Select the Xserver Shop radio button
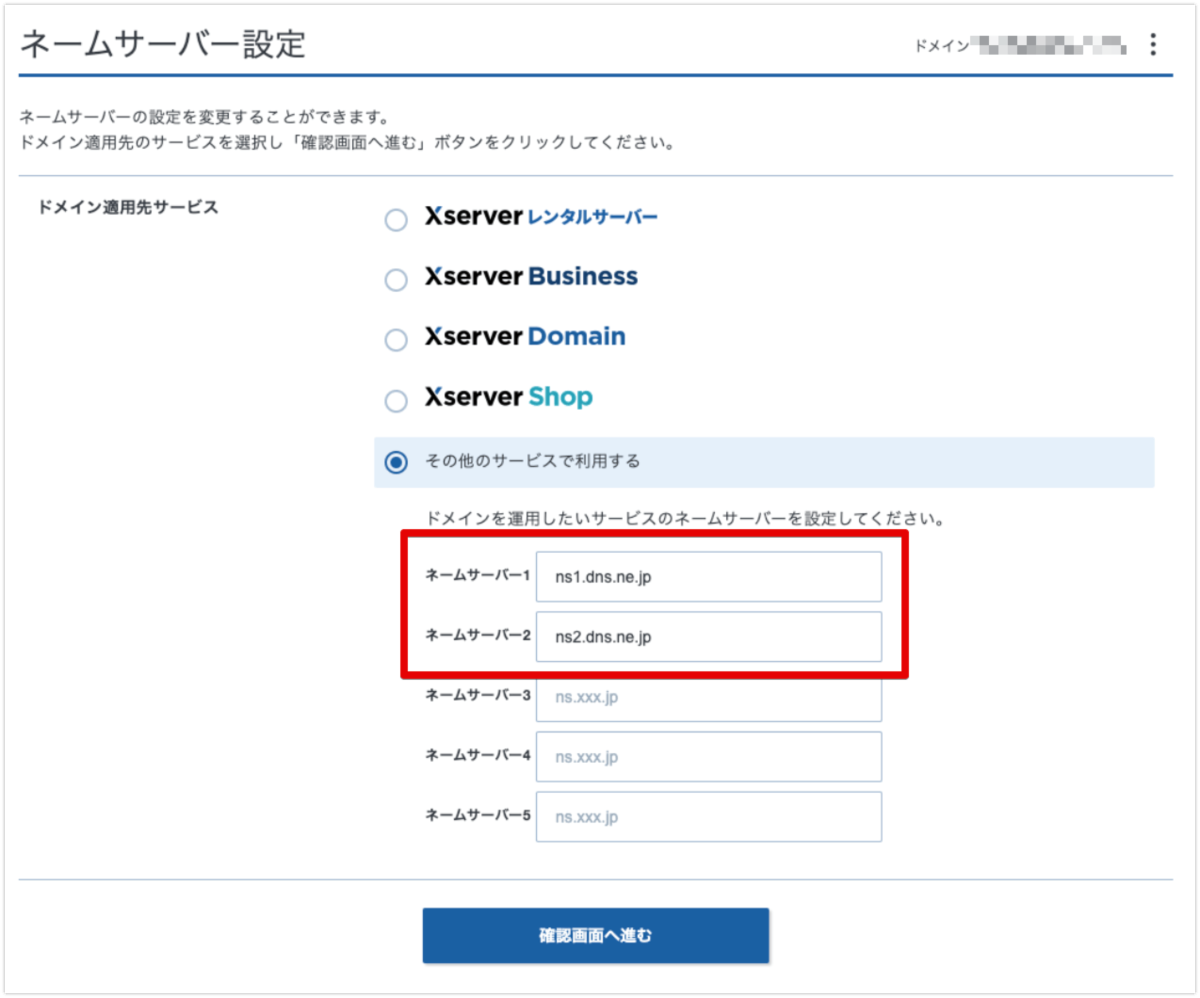This screenshot has width=1200, height=998. pyautogui.click(x=395, y=400)
